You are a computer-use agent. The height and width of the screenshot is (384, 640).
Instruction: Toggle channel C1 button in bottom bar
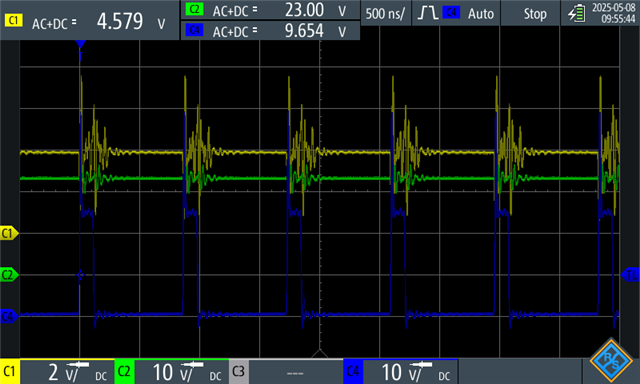tap(10, 371)
